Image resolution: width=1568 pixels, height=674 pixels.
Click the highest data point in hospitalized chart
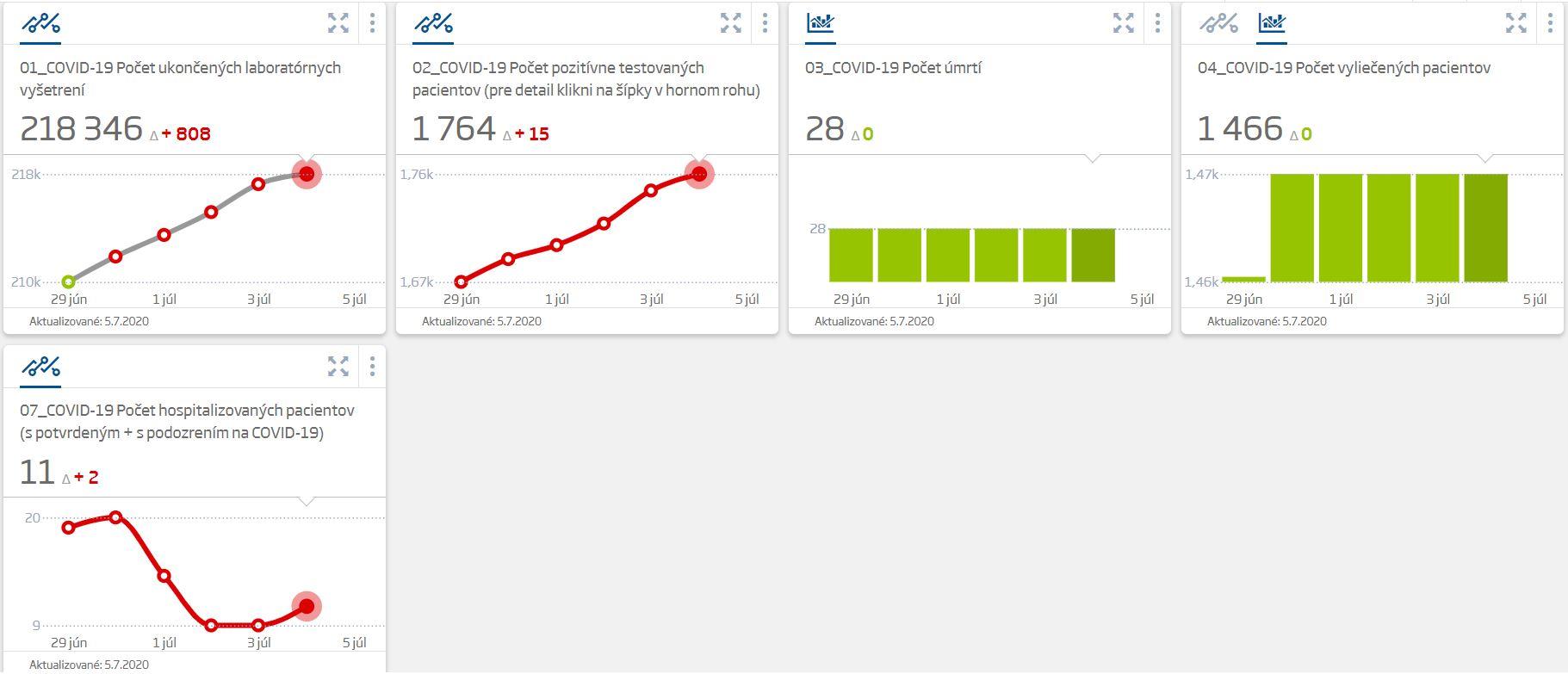116,517
